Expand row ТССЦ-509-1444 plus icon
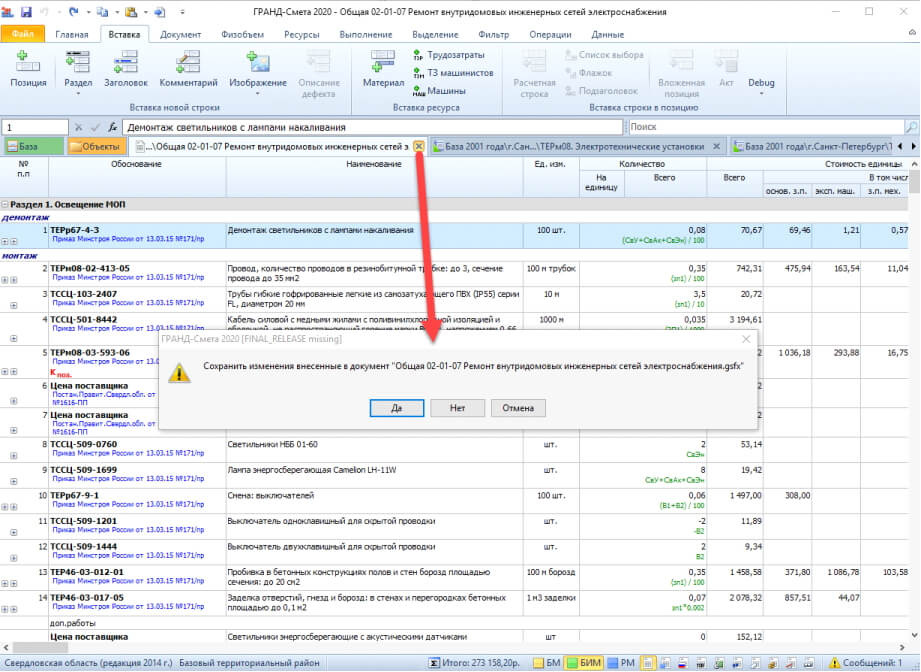 (x=14, y=558)
